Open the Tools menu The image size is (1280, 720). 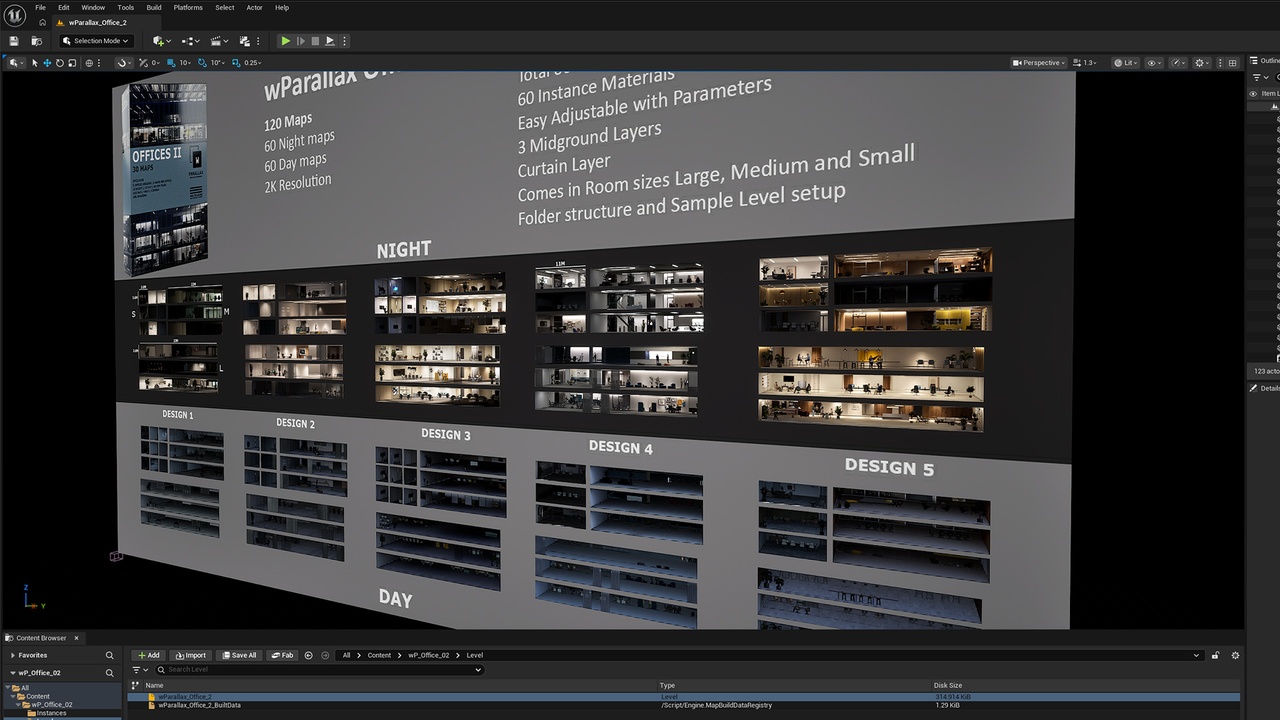point(126,7)
